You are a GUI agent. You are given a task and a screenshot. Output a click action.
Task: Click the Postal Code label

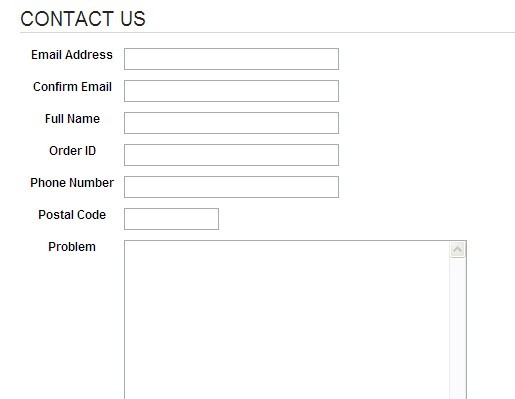click(72, 215)
